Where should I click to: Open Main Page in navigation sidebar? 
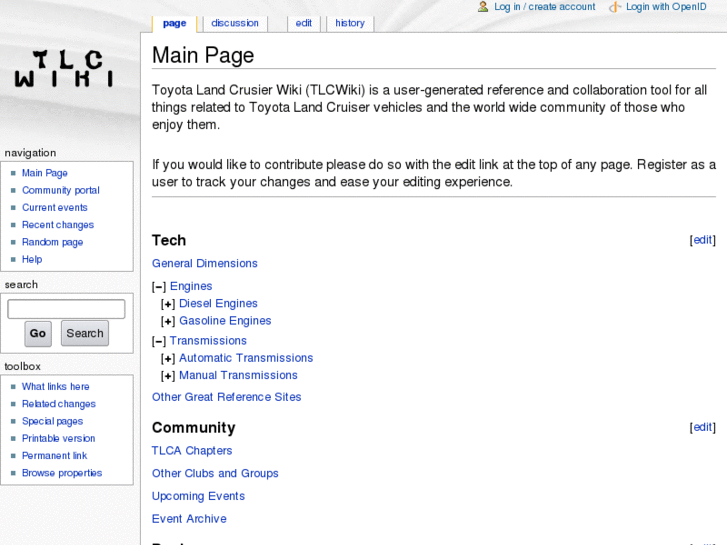coord(45,173)
